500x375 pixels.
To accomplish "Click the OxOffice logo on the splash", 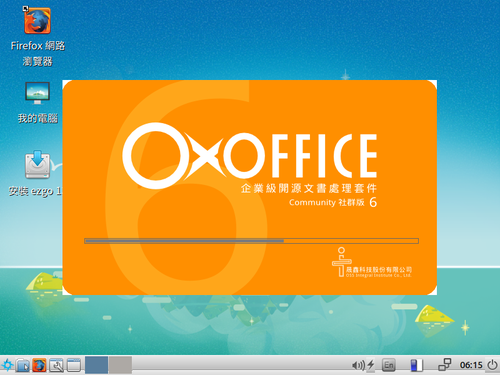I will [250, 155].
